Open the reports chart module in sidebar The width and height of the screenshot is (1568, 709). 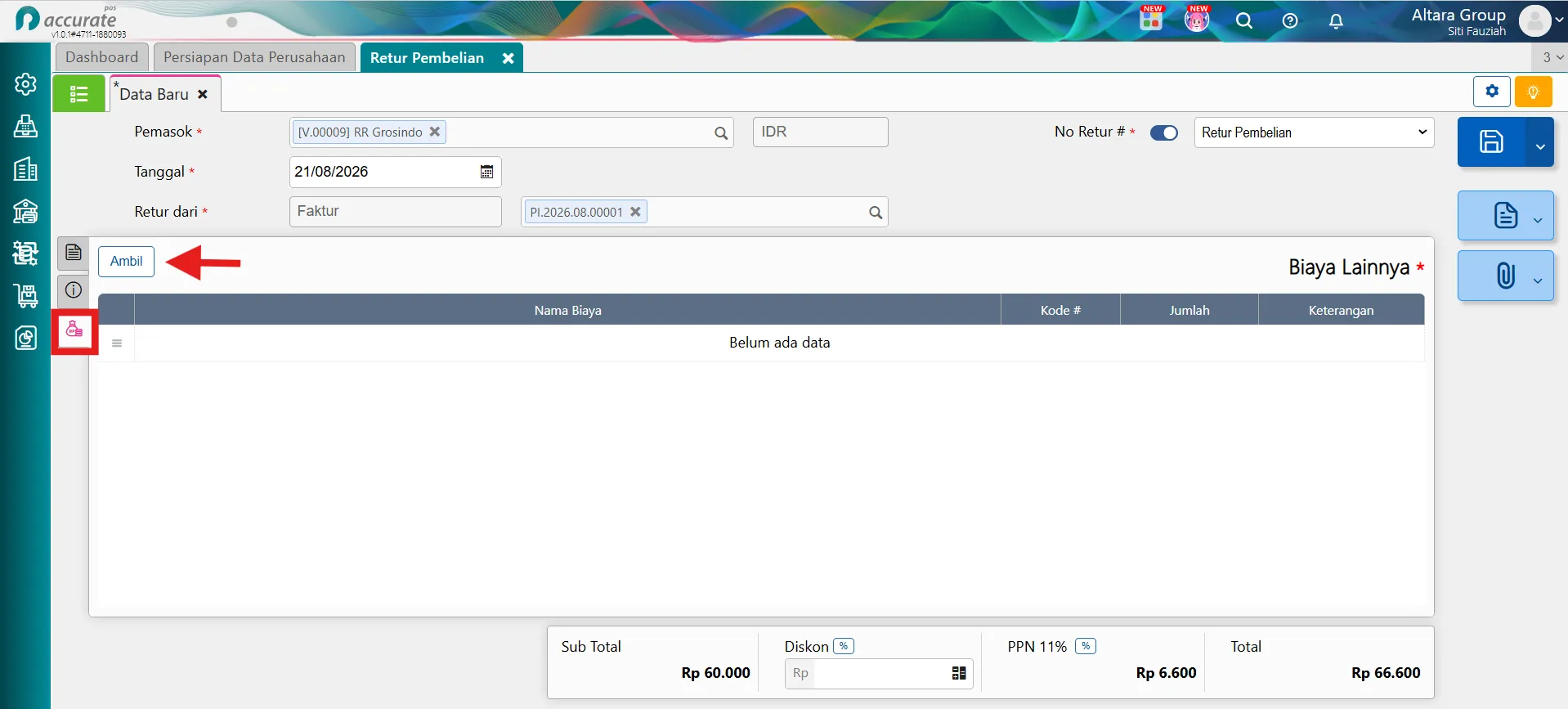tap(25, 338)
